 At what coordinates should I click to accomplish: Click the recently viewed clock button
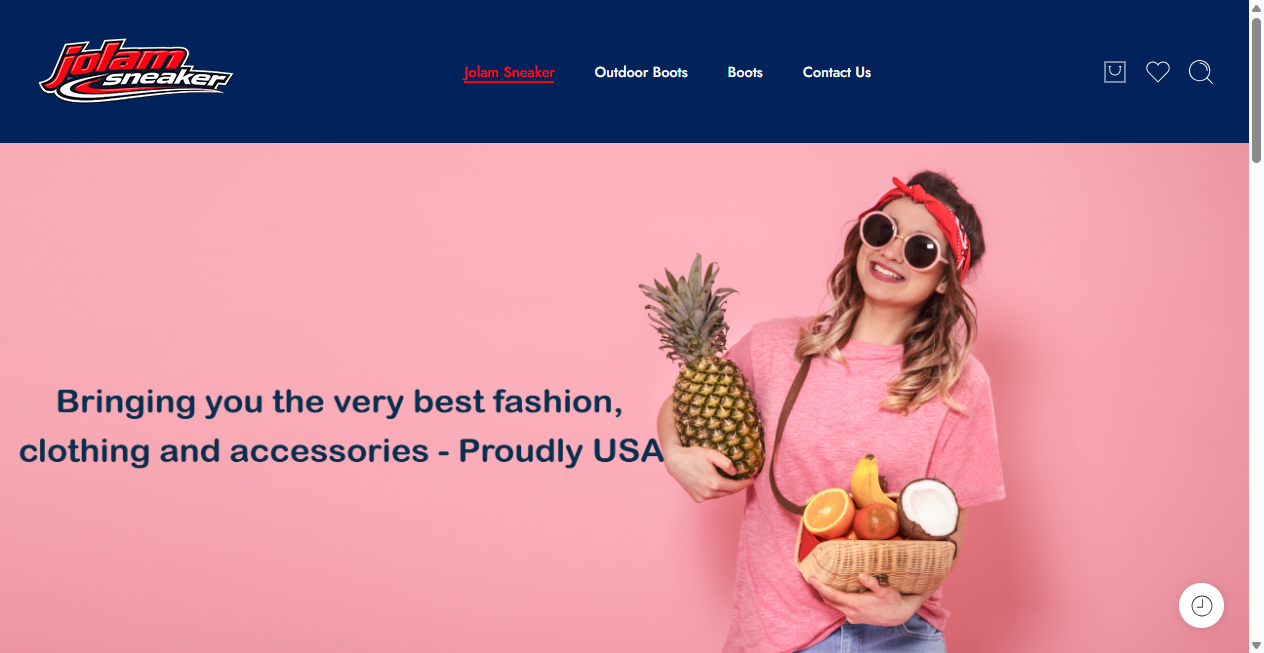coord(1201,605)
